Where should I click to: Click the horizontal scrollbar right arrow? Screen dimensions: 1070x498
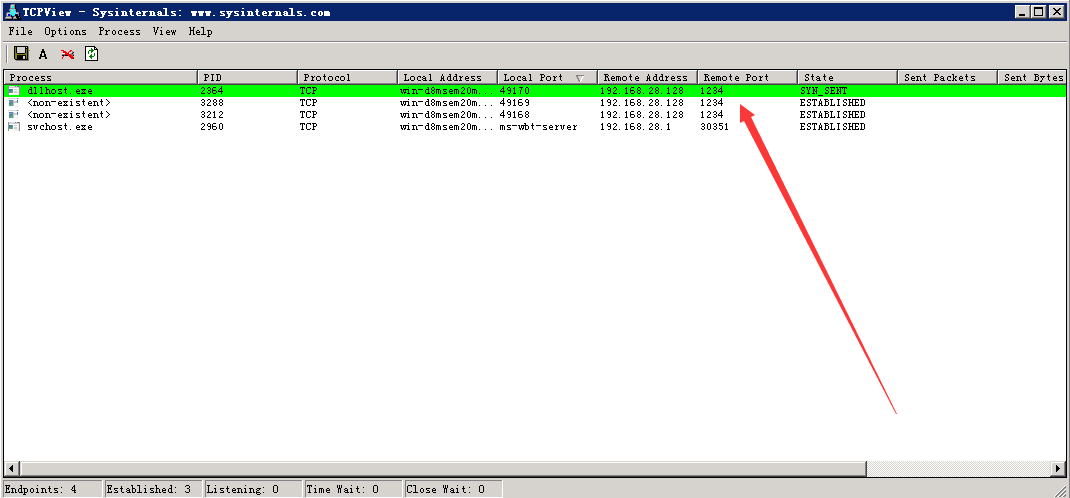(x=1058, y=468)
